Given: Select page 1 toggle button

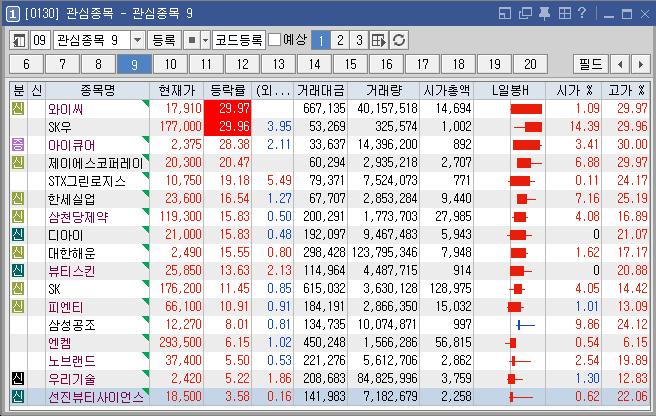Looking at the screenshot, I should [321, 40].
